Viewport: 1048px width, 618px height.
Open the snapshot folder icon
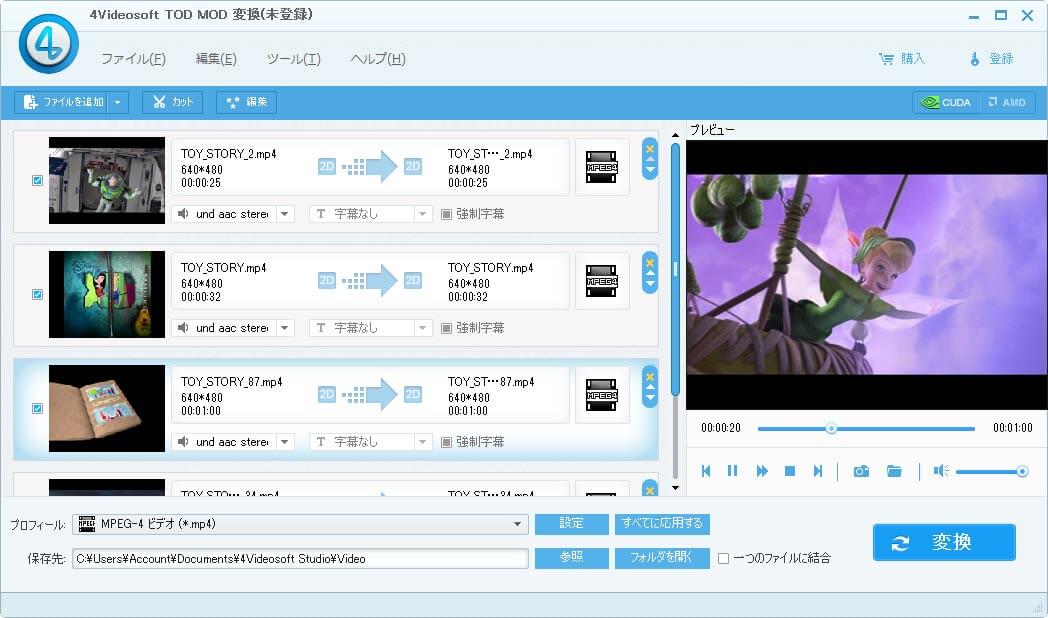(894, 471)
